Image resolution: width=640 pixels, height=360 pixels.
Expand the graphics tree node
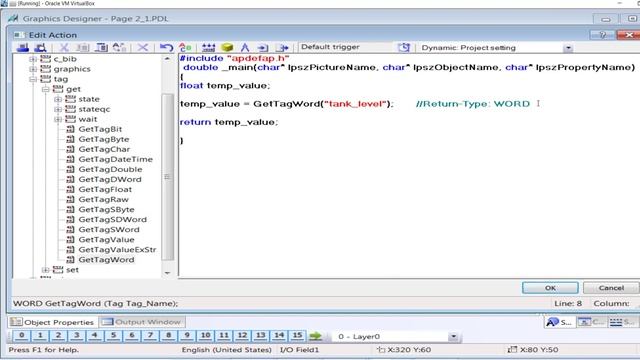coord(33,69)
